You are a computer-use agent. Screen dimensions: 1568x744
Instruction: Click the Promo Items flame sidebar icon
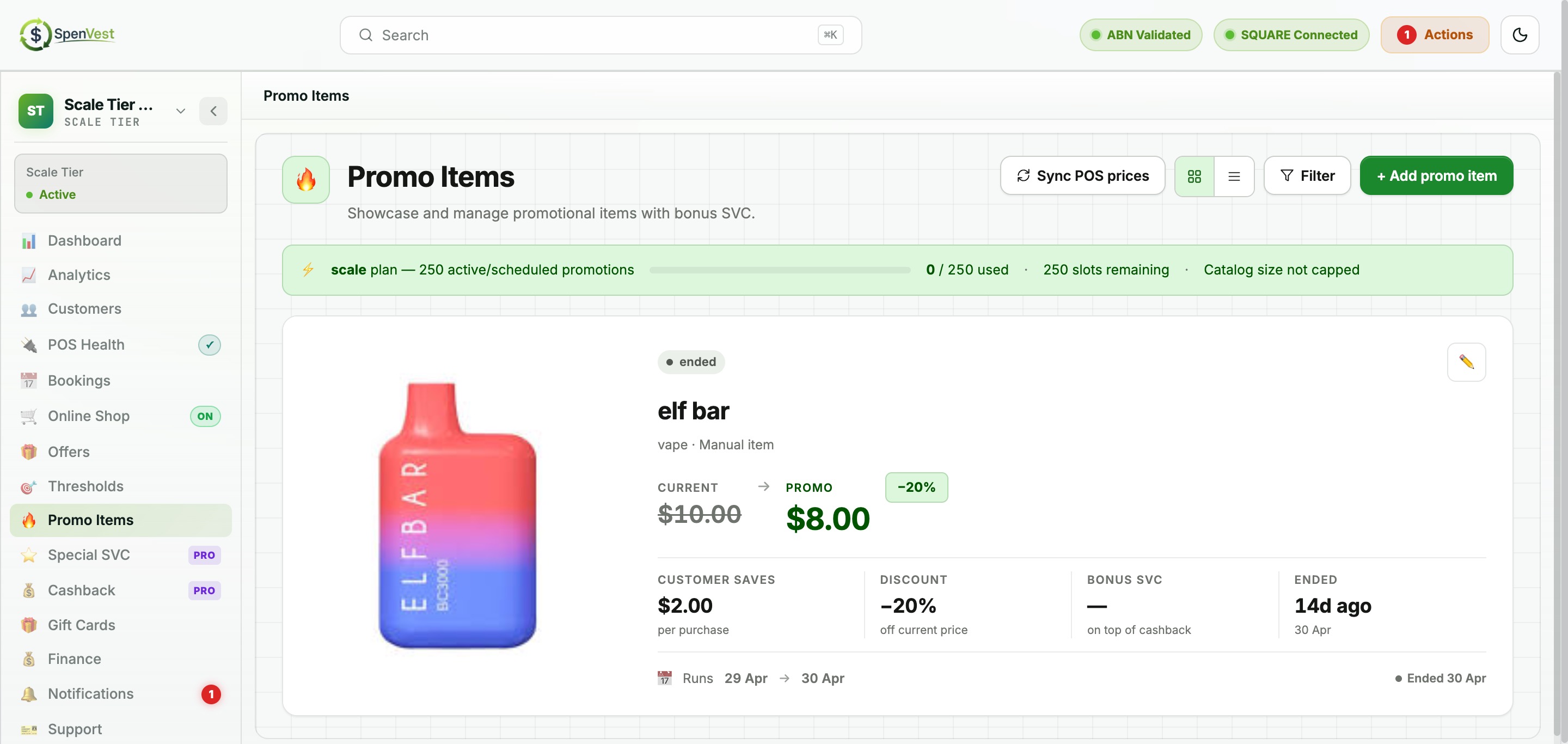tap(29, 521)
